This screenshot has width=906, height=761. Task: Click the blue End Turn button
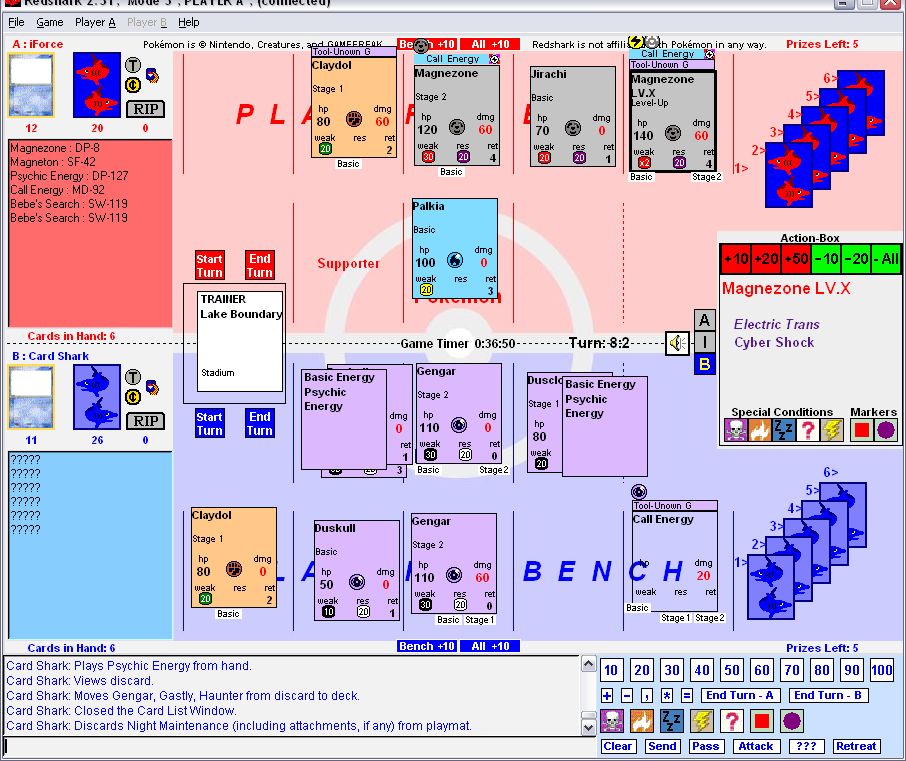tap(259, 424)
